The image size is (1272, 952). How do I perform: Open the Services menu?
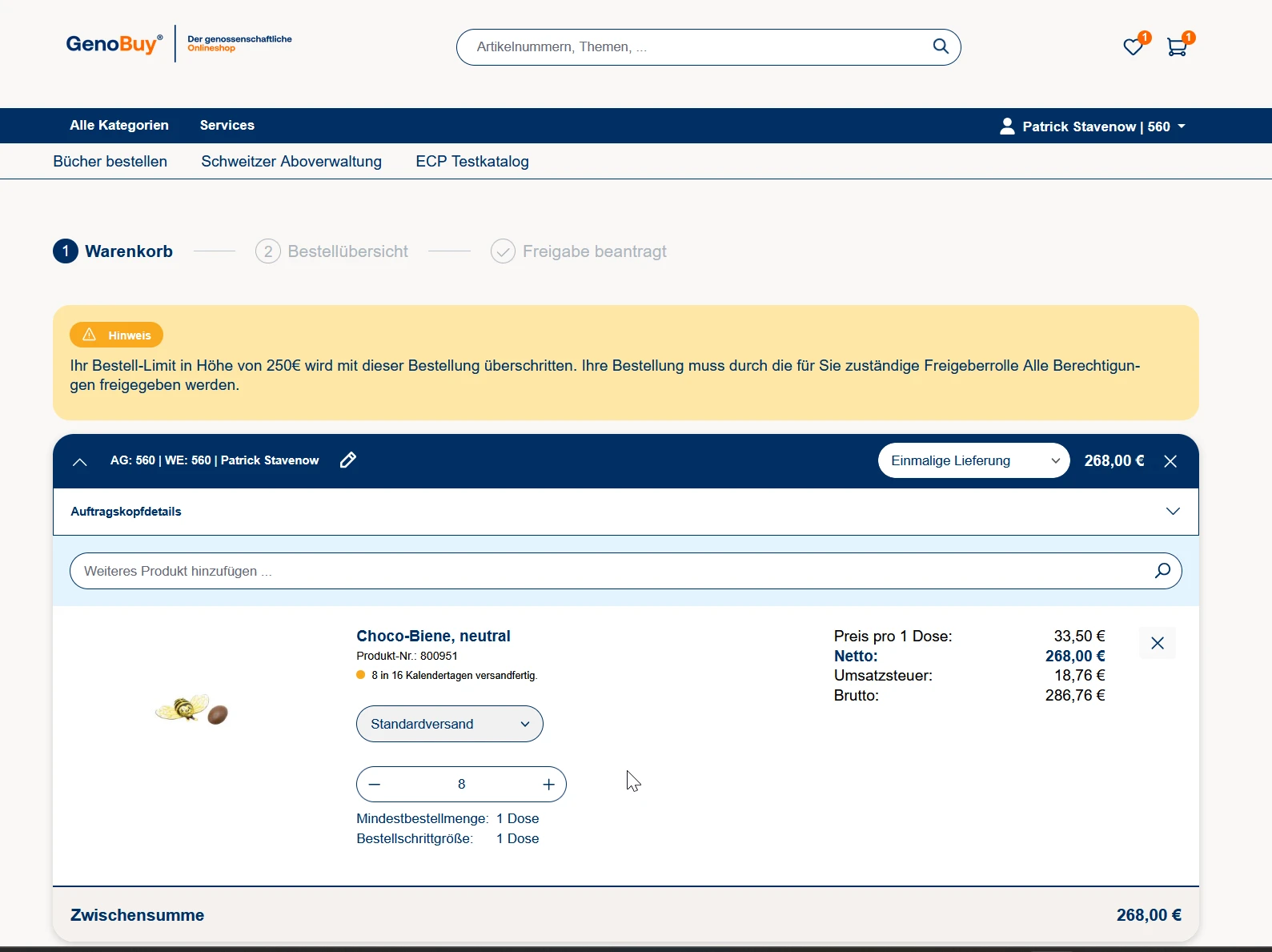pyautogui.click(x=227, y=125)
